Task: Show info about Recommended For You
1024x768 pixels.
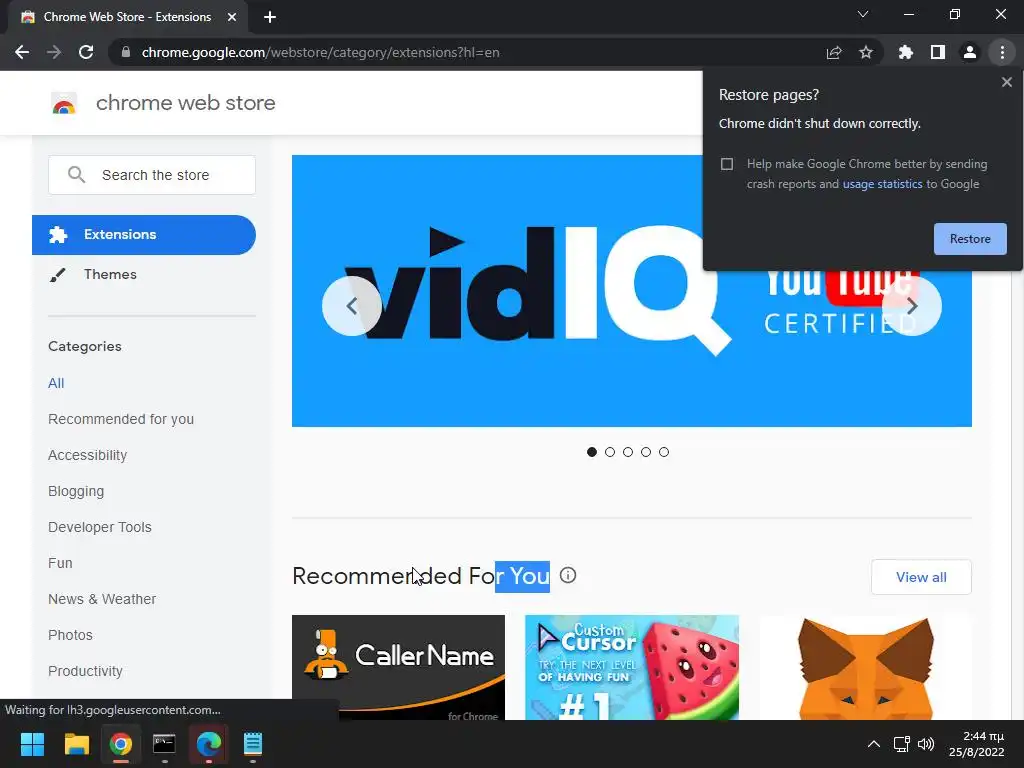Action: coord(568,575)
